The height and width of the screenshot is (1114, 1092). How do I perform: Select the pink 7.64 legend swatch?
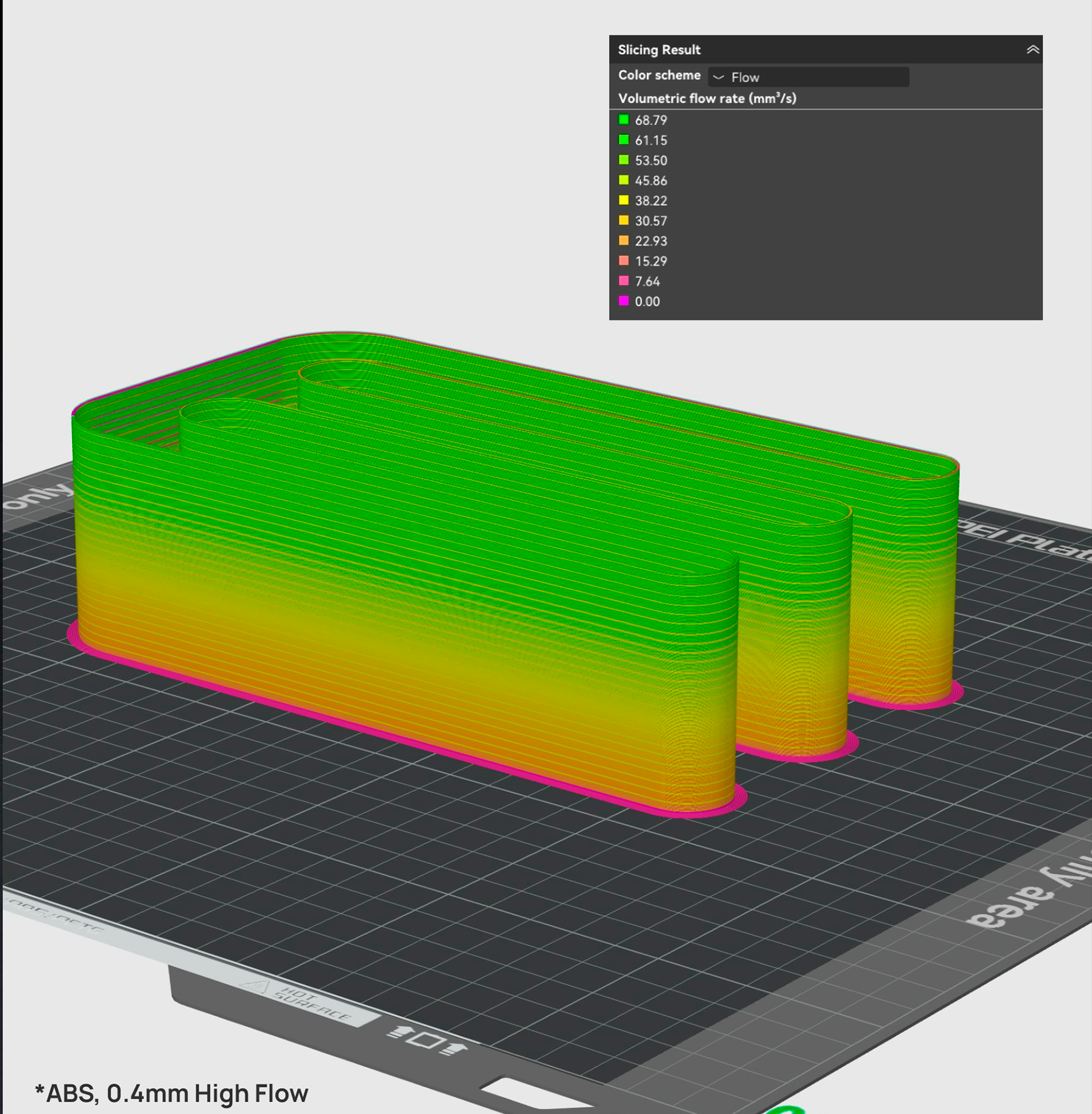[624, 281]
